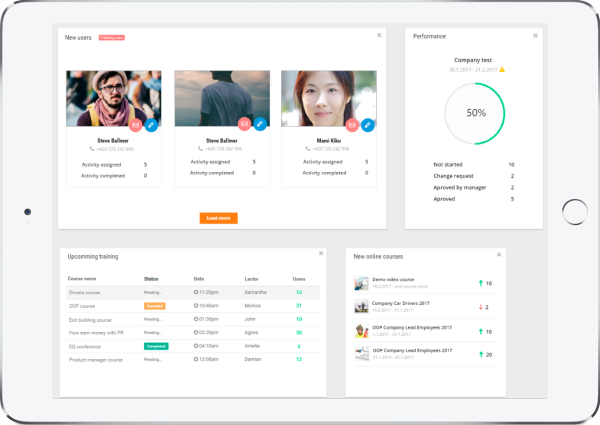Image resolution: width=600 pixels, height=425 pixels.
Task: Close the Performance panel
Action: (x=535, y=36)
